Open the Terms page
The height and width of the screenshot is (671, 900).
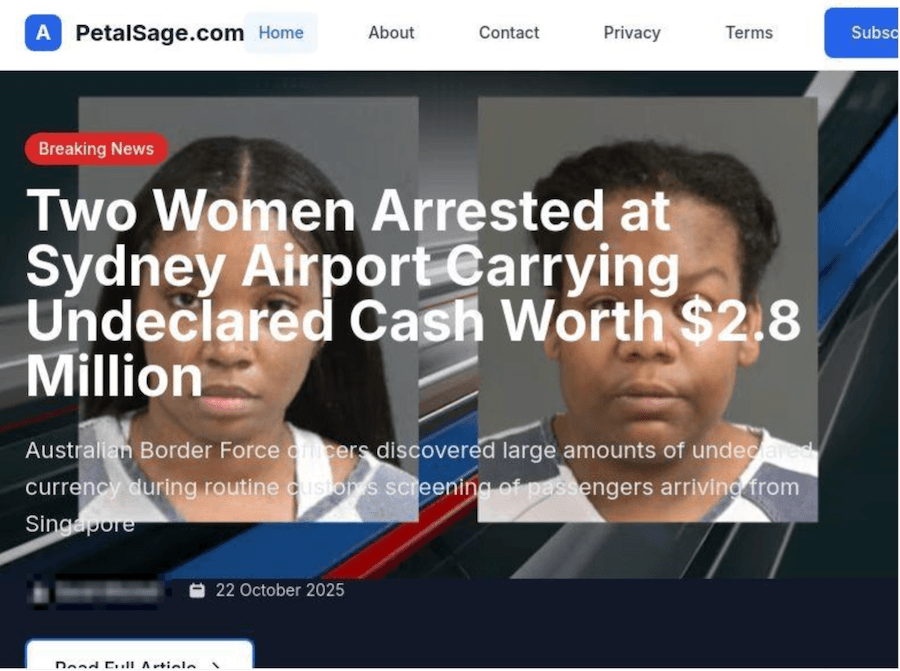pos(748,33)
